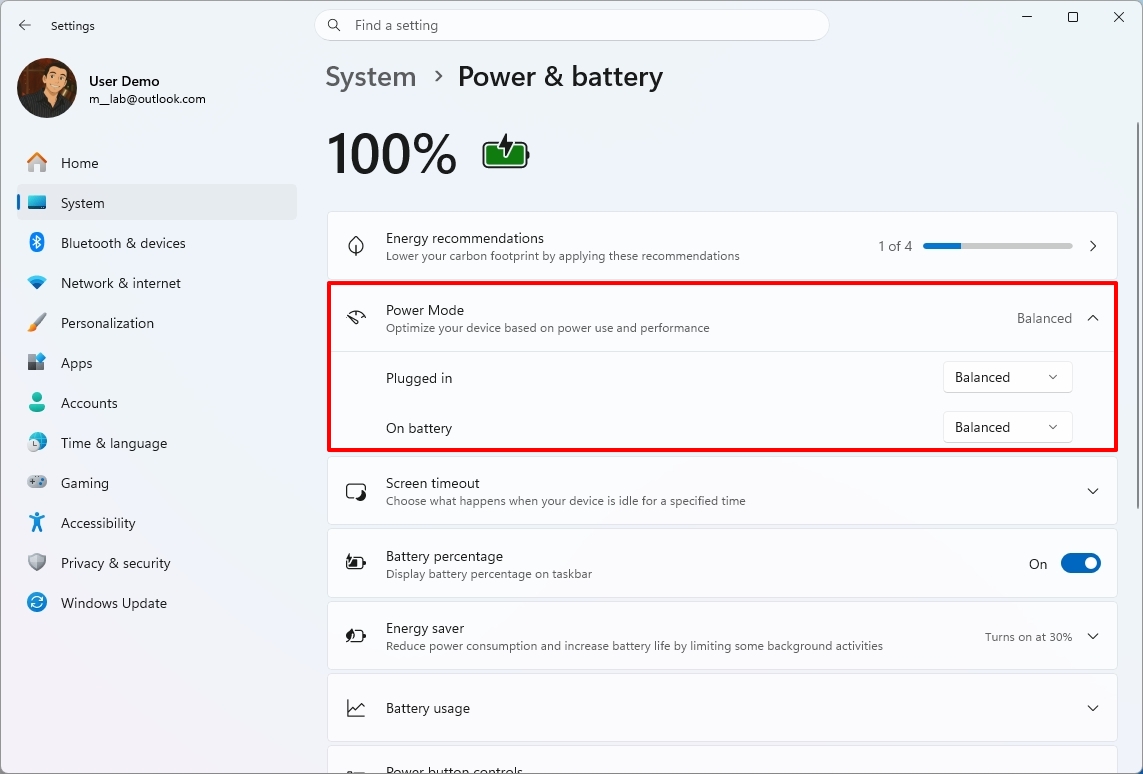This screenshot has height=774, width=1143.
Task: Click the Power Mode gauge icon
Action: coord(356,318)
